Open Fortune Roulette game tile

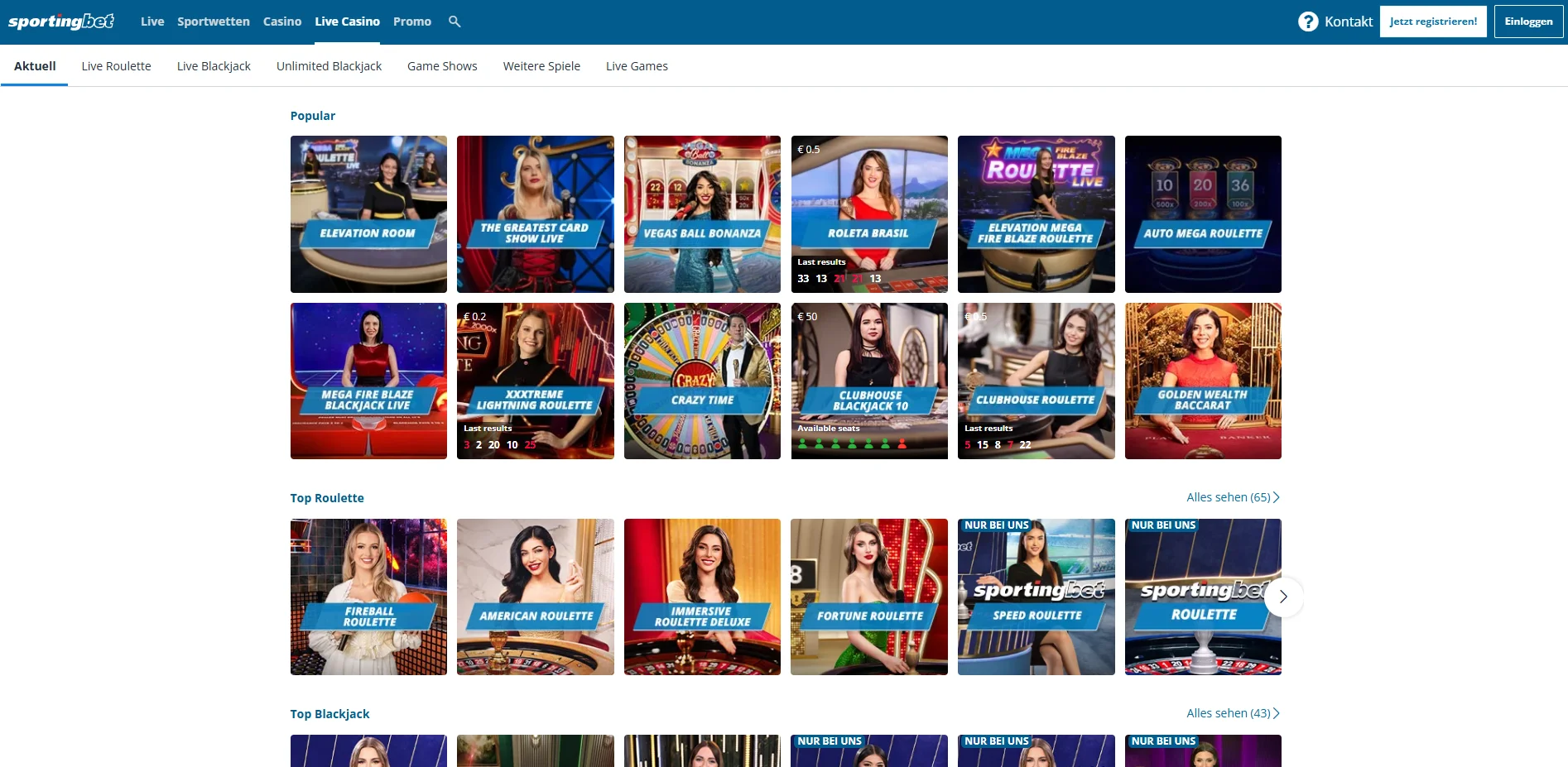(869, 597)
